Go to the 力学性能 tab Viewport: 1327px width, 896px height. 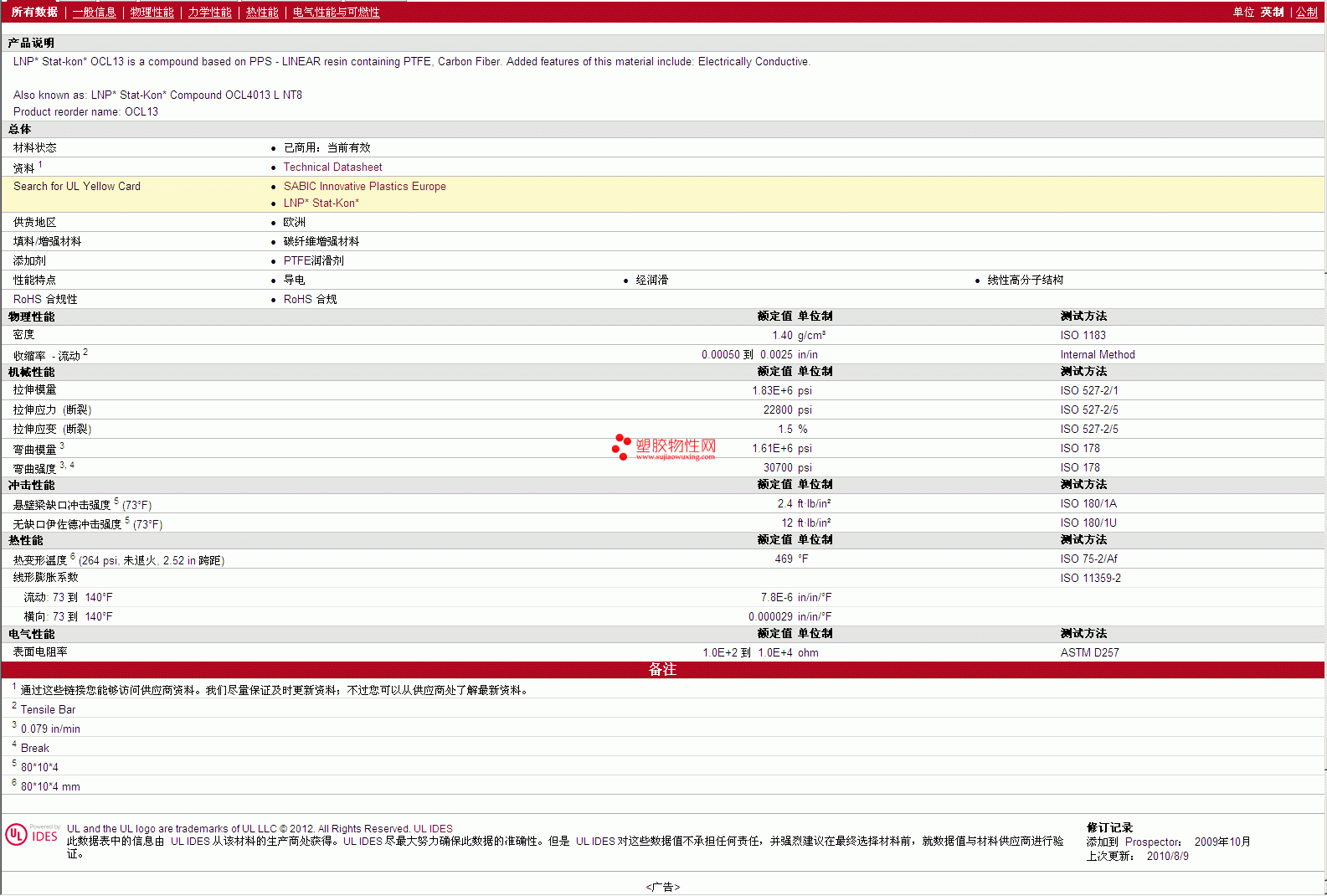tap(209, 12)
